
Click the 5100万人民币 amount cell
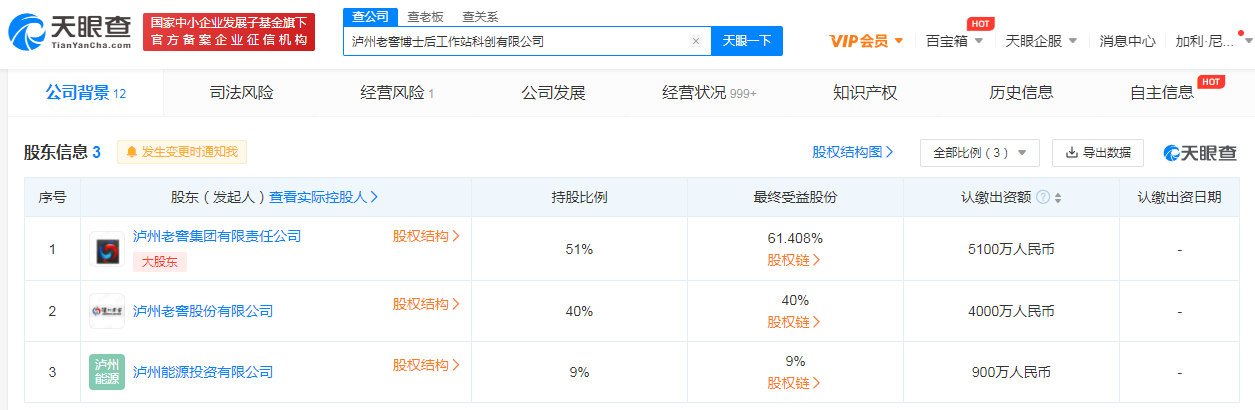1011,249
